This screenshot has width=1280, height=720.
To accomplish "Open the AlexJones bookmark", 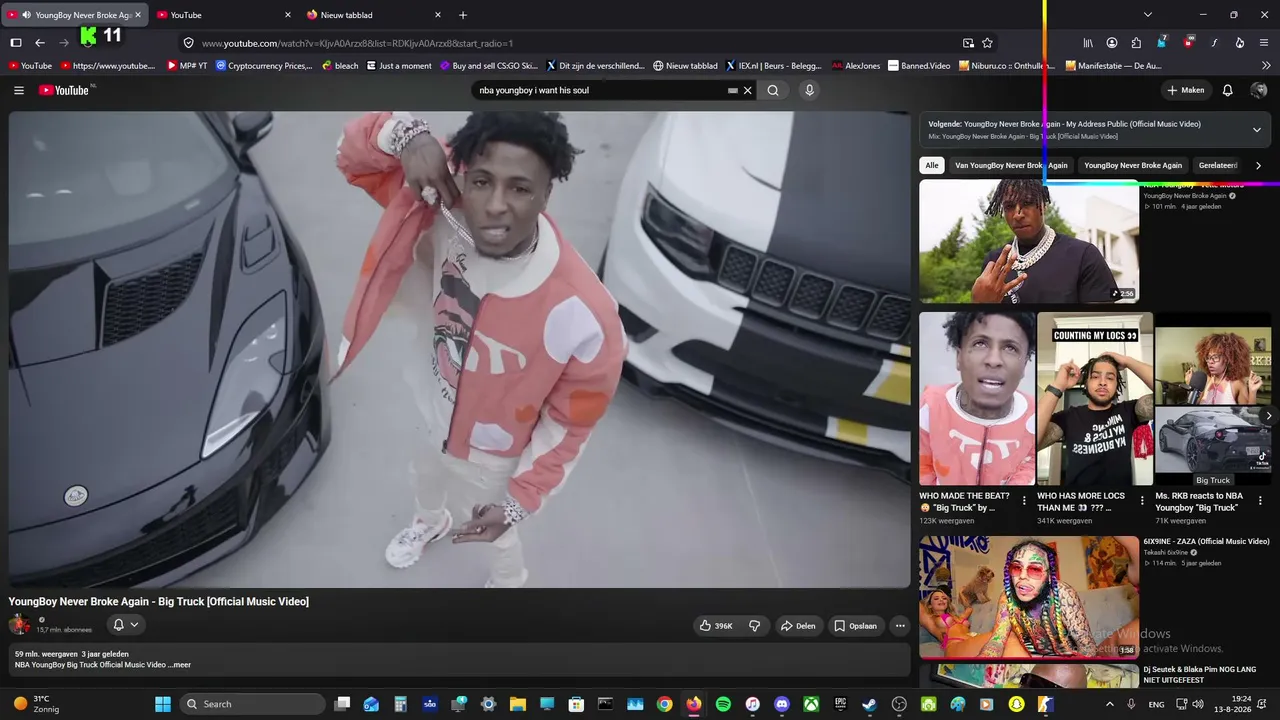I will [x=856, y=66].
